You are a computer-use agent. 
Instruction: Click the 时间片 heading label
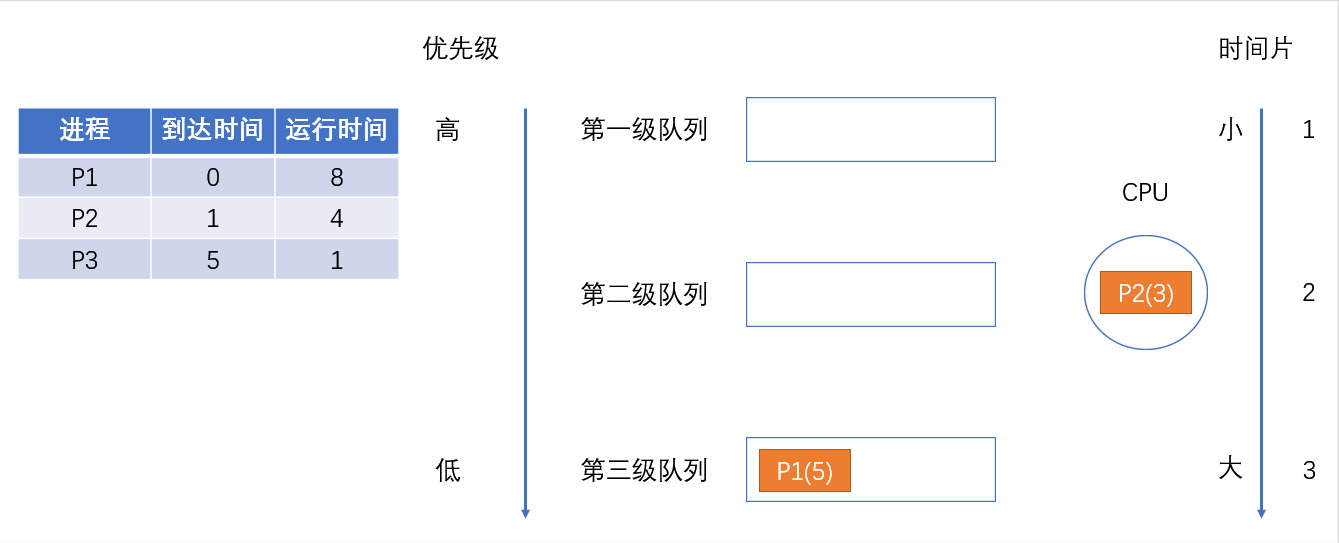(1255, 49)
